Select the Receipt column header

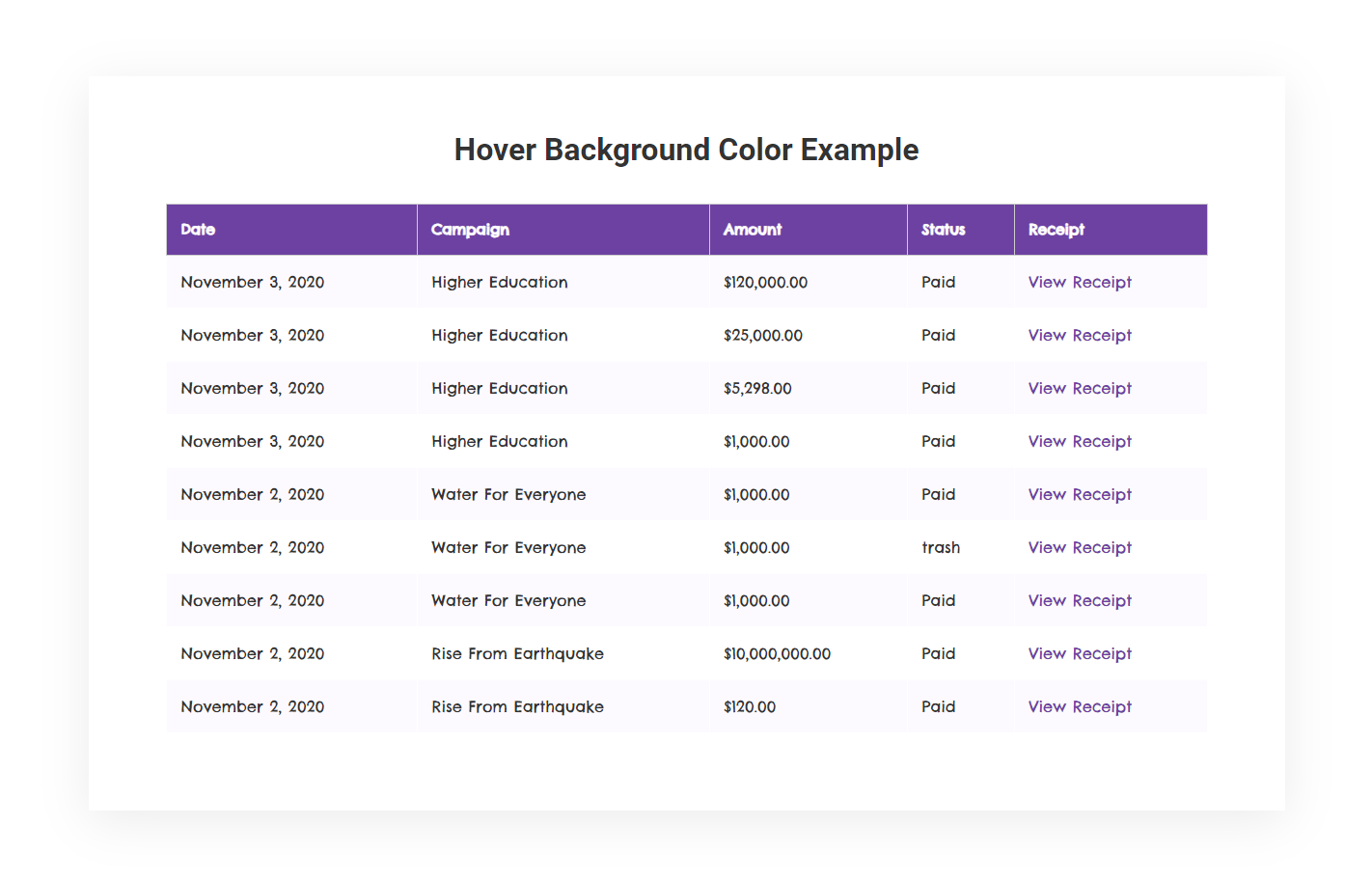(x=1056, y=230)
